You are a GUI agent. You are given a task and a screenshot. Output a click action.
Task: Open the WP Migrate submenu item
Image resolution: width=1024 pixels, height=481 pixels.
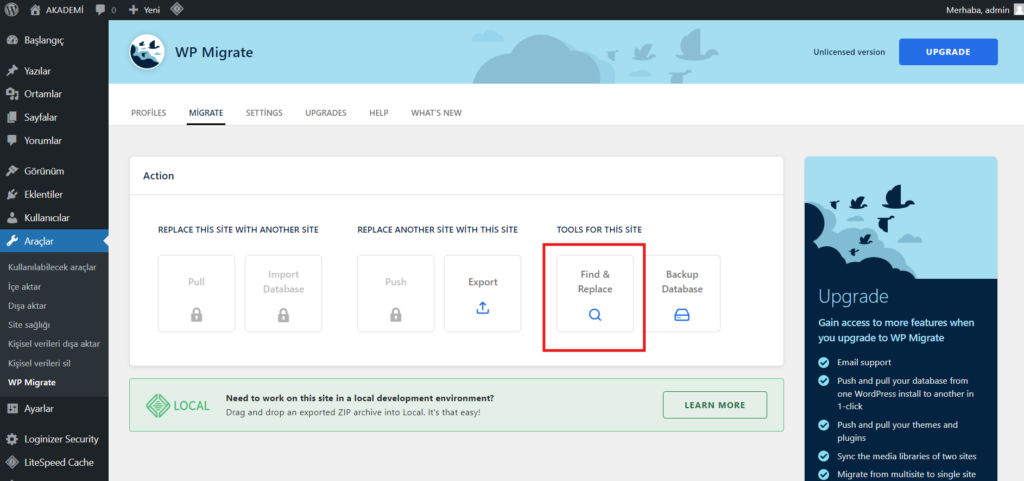click(32, 382)
